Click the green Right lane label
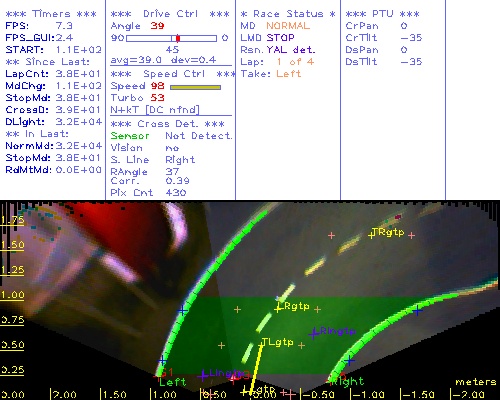Image resolution: width=500 pixels, height=400 pixels. pyautogui.click(x=348, y=381)
